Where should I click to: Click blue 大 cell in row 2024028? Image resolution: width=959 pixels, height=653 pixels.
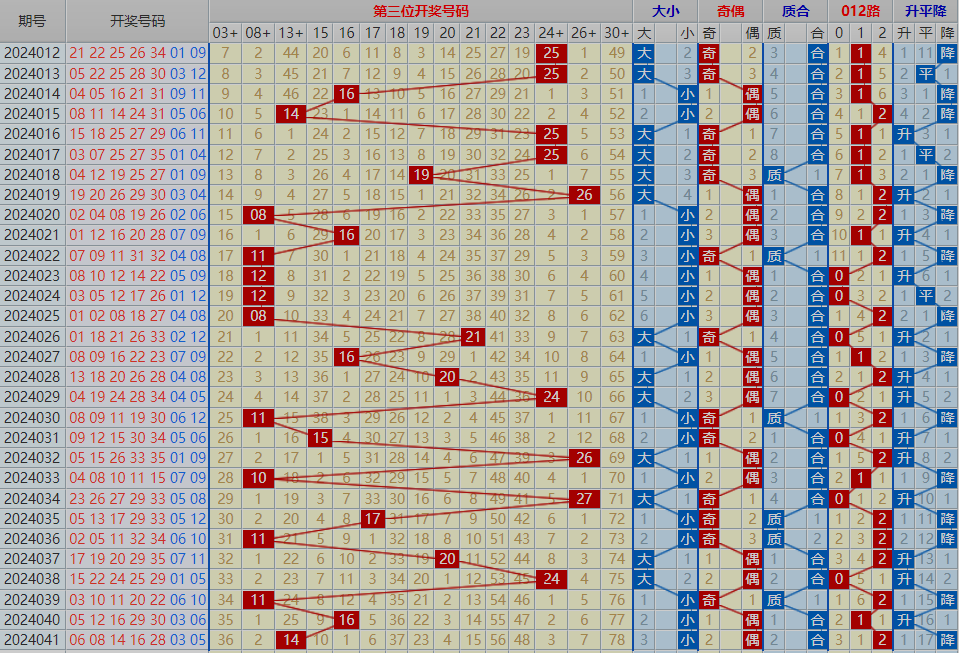(644, 377)
